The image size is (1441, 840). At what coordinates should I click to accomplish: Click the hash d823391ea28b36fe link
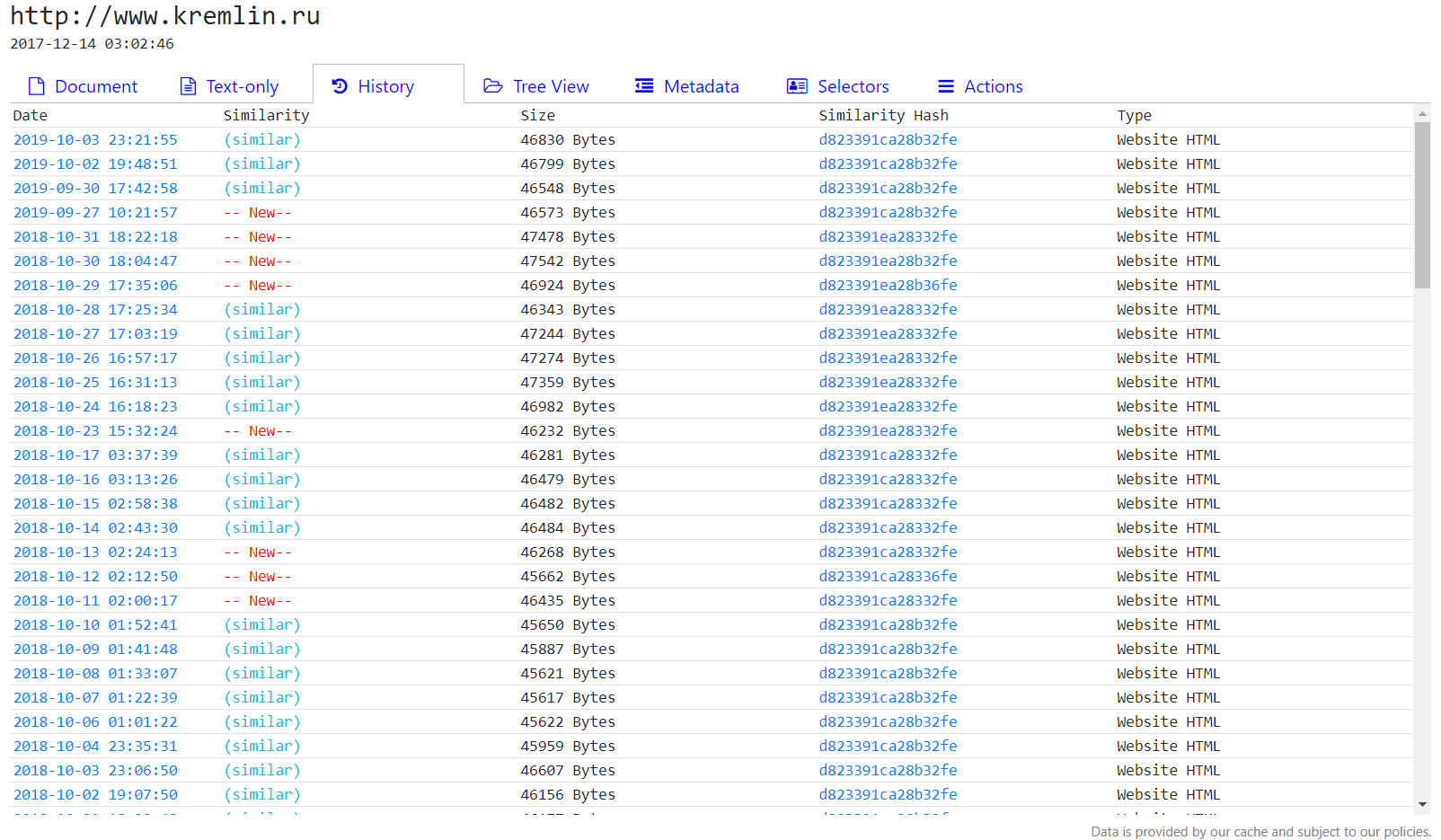(888, 286)
